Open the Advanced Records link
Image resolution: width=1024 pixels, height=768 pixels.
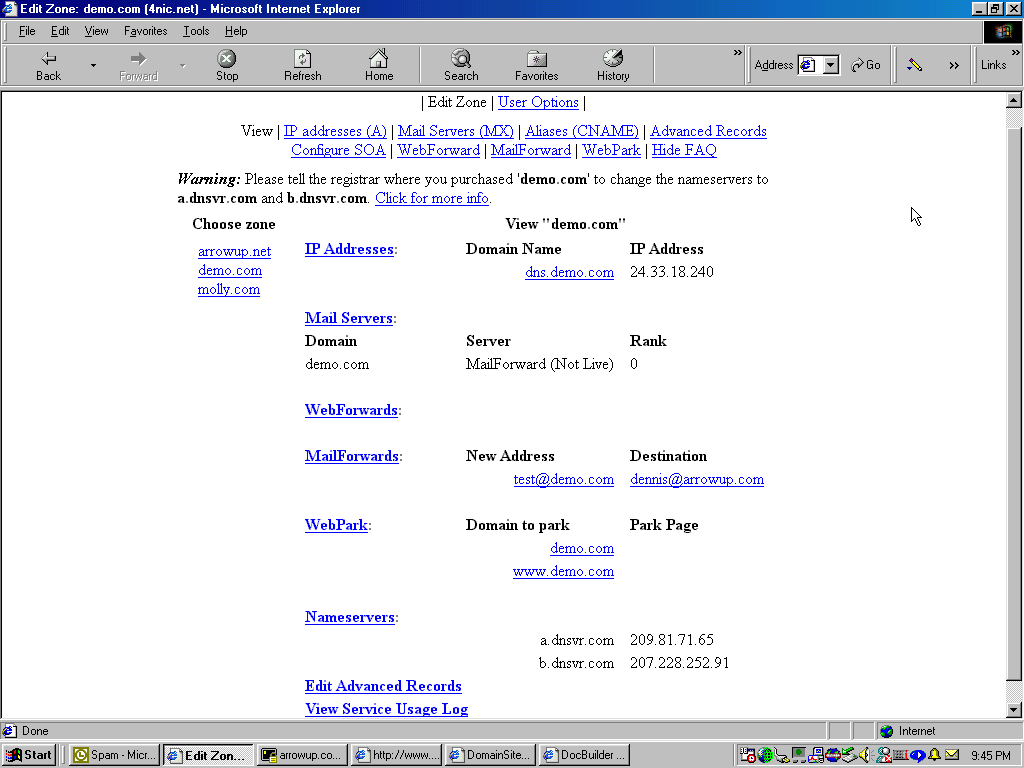pos(708,131)
